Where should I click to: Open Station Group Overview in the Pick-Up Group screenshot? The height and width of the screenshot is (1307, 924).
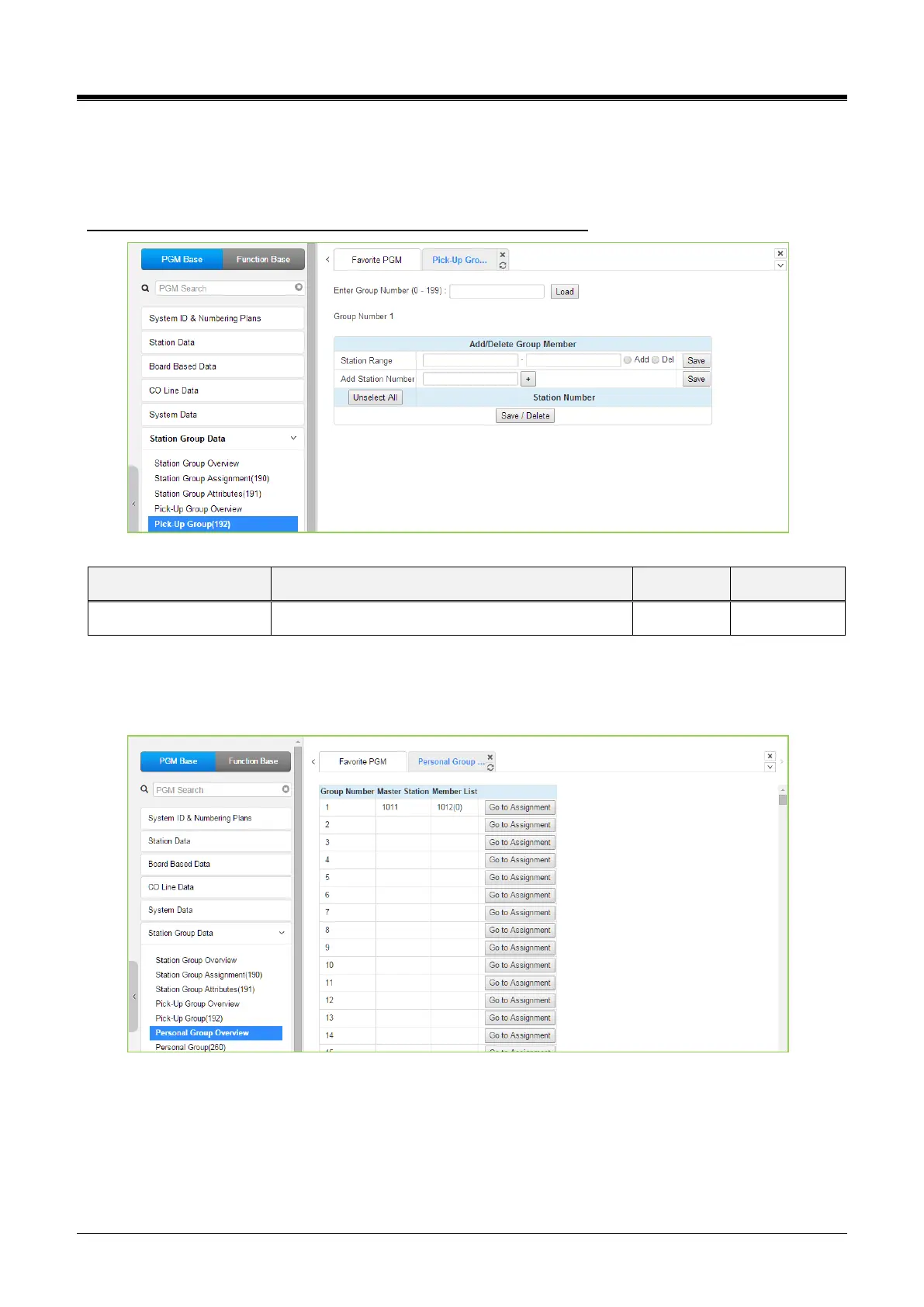click(x=196, y=463)
